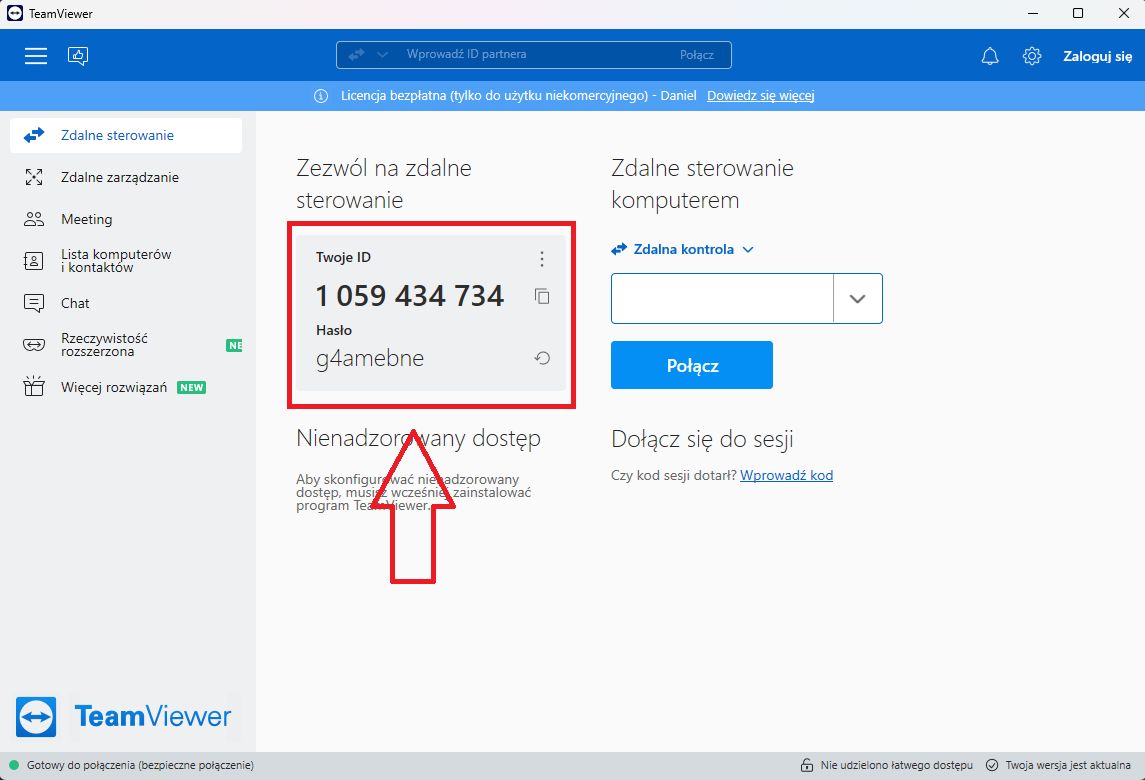Open the partner ID history dropdown arrow
1145x780 pixels.
857,298
